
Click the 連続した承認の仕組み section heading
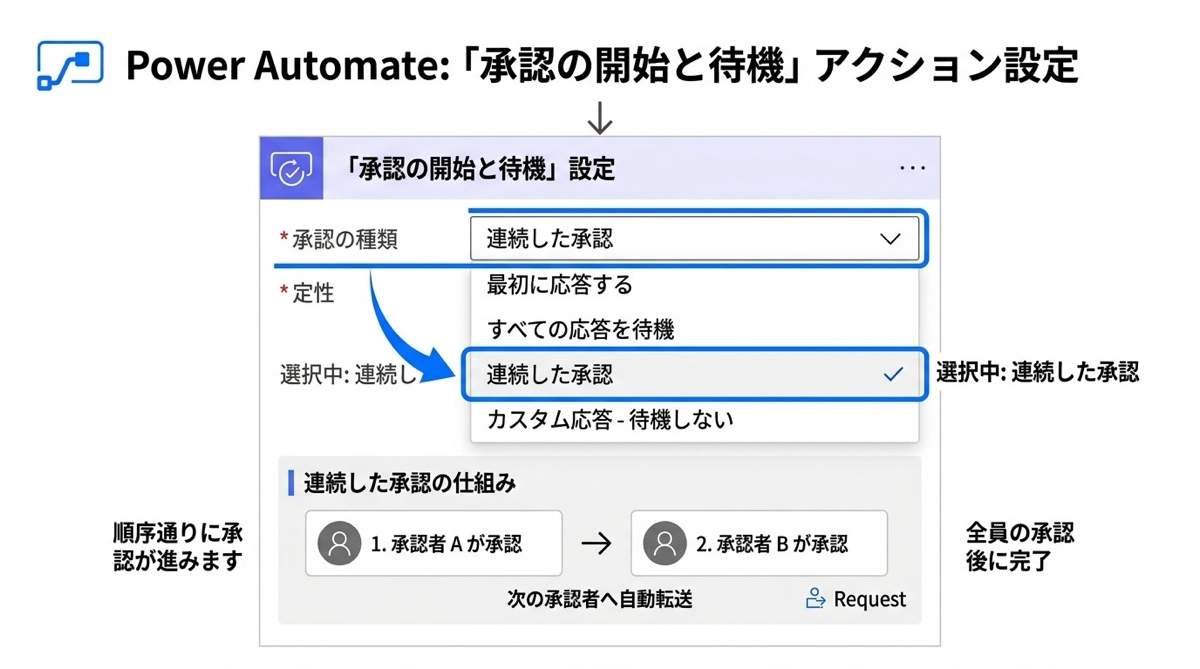tap(410, 484)
